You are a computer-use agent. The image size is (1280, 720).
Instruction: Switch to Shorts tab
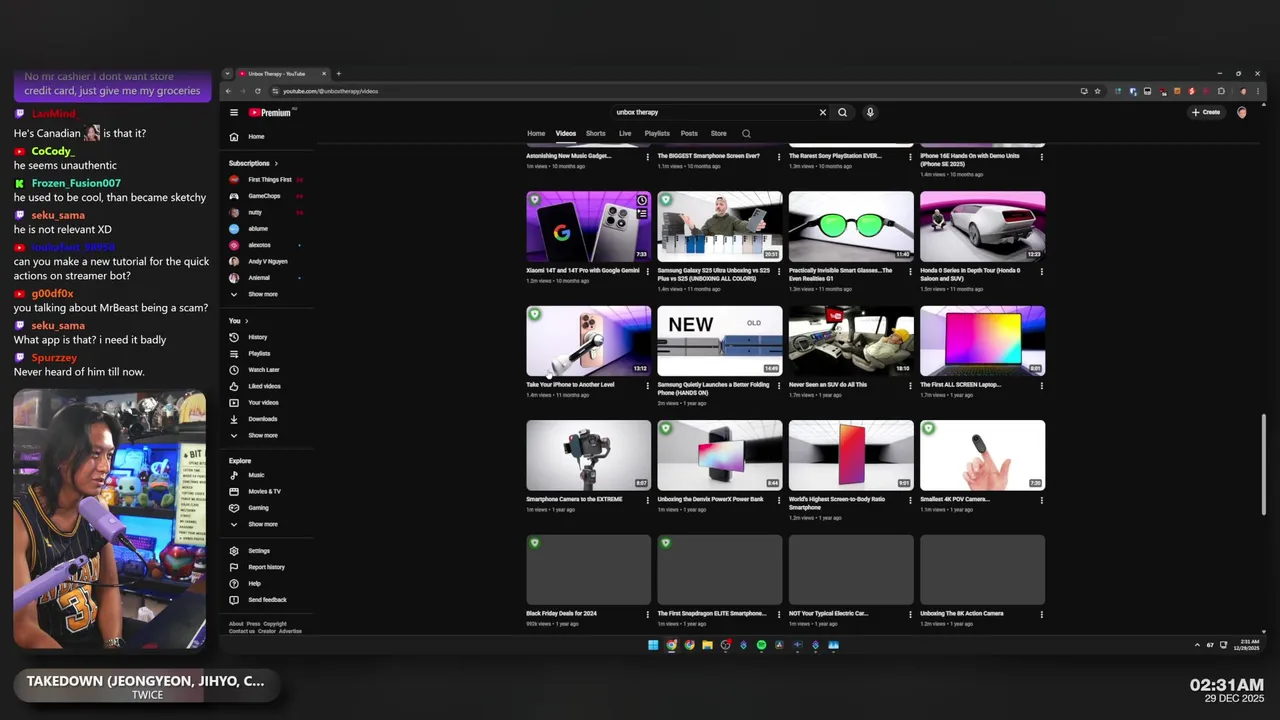[595, 134]
